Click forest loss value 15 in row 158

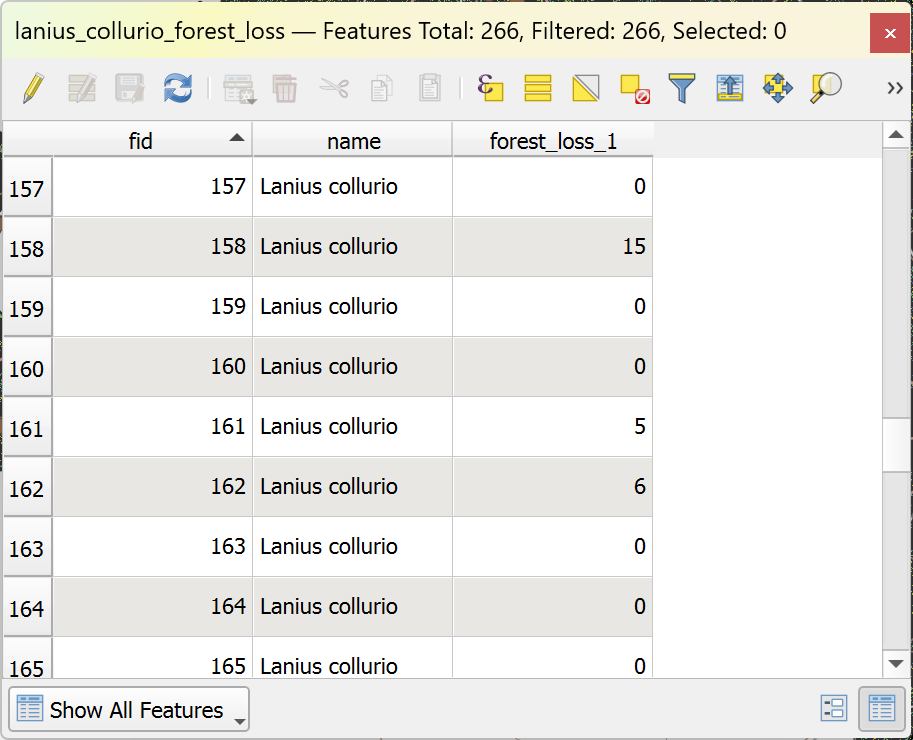coord(553,247)
